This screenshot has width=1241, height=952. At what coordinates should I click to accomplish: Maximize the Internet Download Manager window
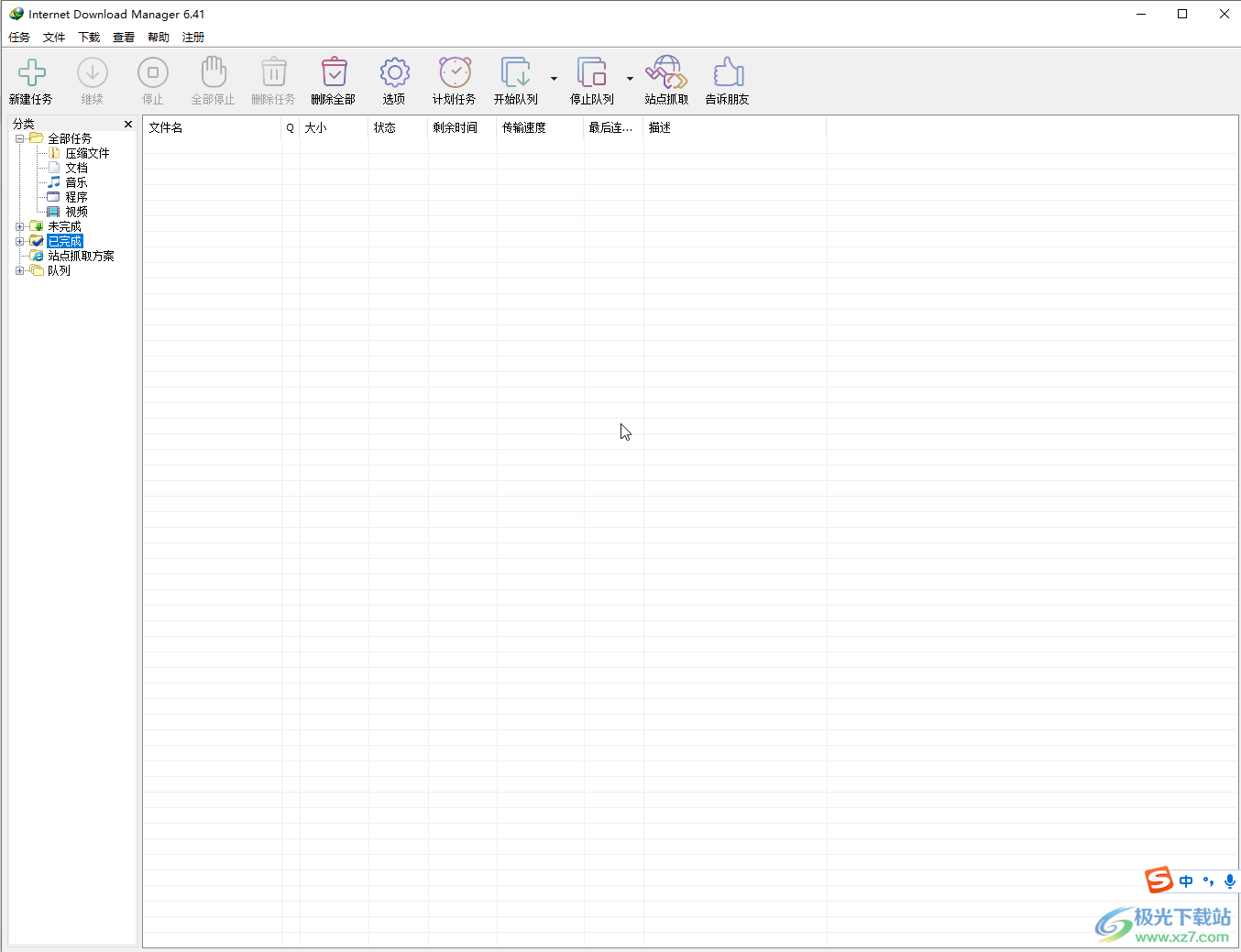click(x=1182, y=14)
